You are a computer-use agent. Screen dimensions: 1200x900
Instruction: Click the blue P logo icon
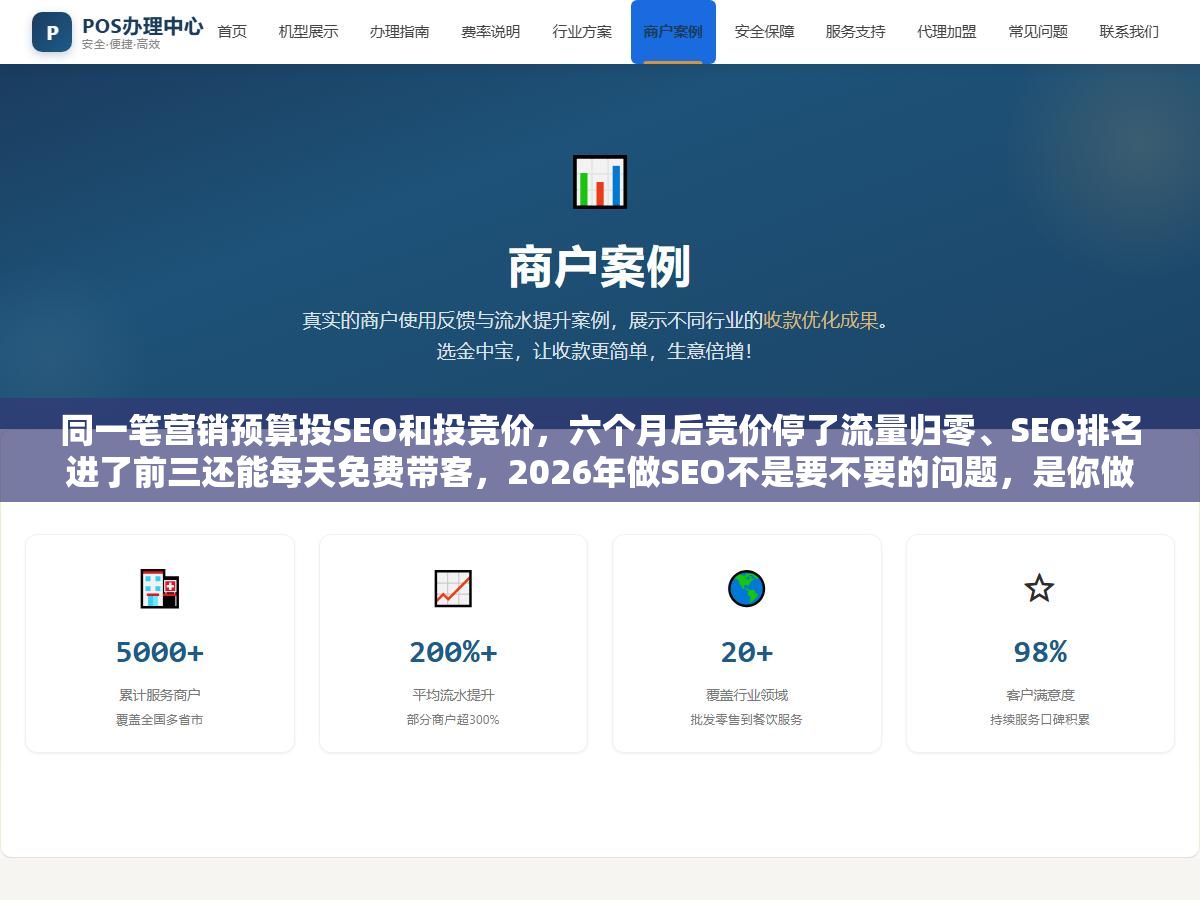[52, 32]
